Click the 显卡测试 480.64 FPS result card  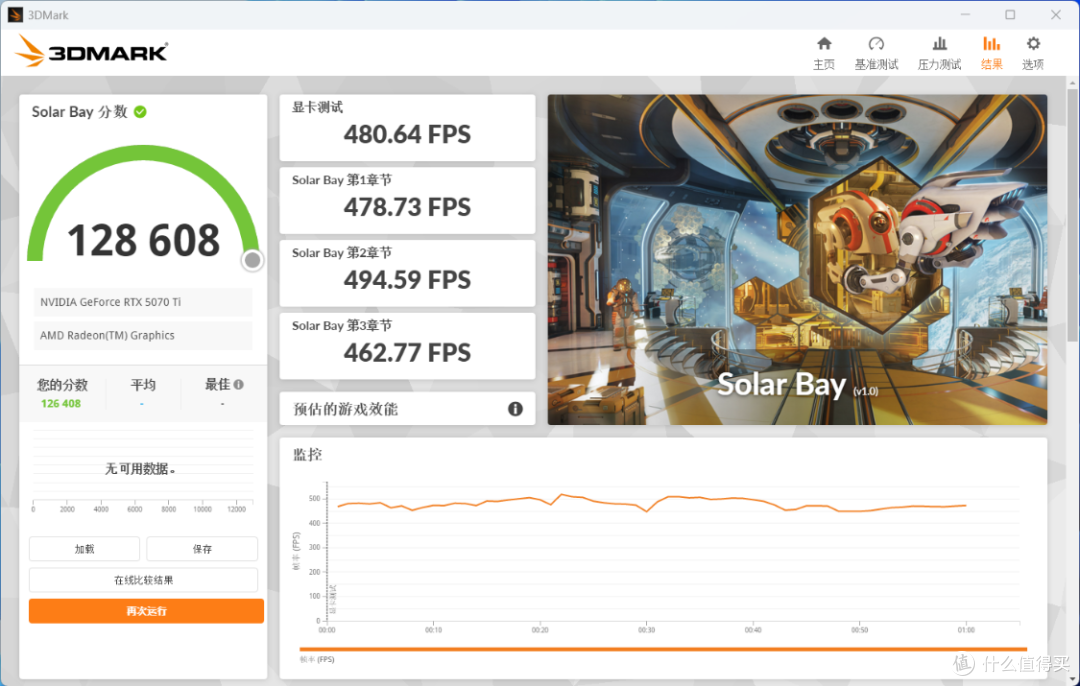pos(406,127)
